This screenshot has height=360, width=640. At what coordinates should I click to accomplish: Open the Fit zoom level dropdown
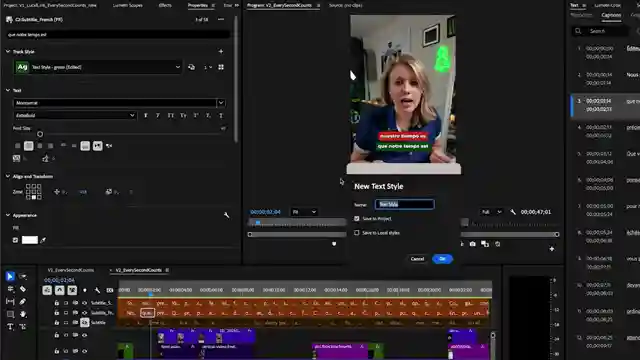pyautogui.click(x=304, y=212)
